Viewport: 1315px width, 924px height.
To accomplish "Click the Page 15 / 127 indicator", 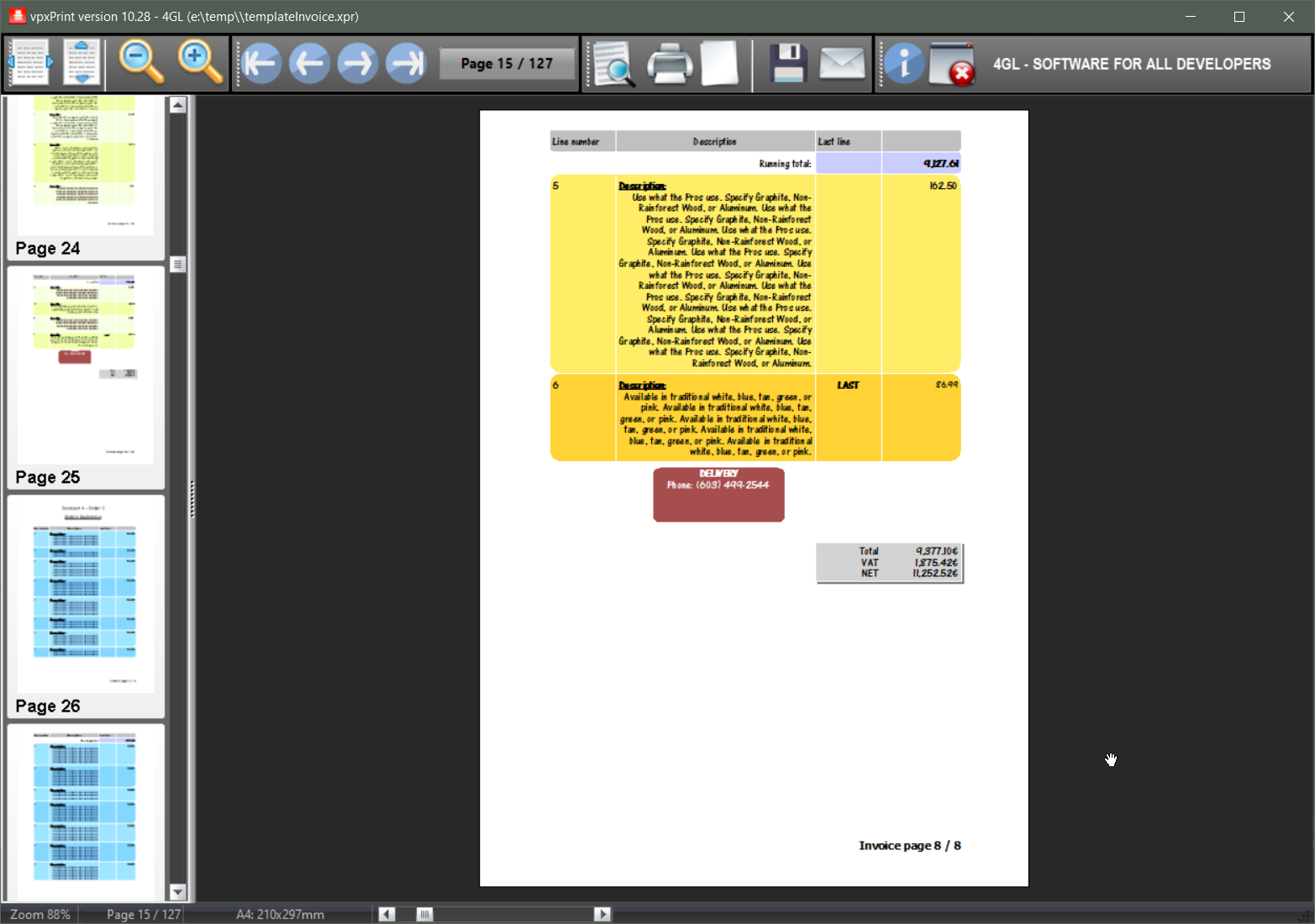I will click(x=507, y=64).
